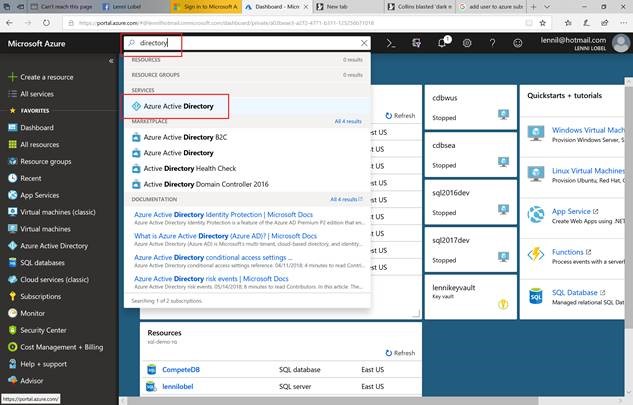The width and height of the screenshot is (633, 405).
Task: Select Active Directory Health Check result
Action: 184,168
